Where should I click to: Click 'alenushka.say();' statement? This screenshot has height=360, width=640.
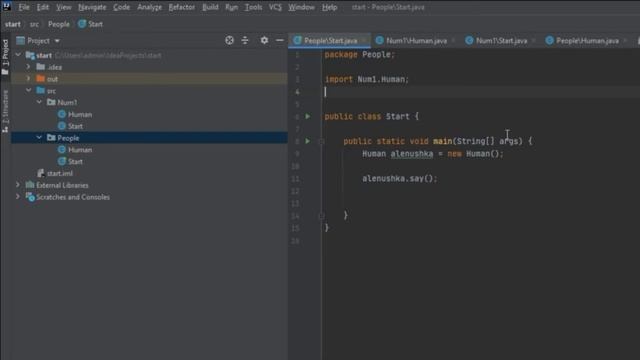point(400,178)
